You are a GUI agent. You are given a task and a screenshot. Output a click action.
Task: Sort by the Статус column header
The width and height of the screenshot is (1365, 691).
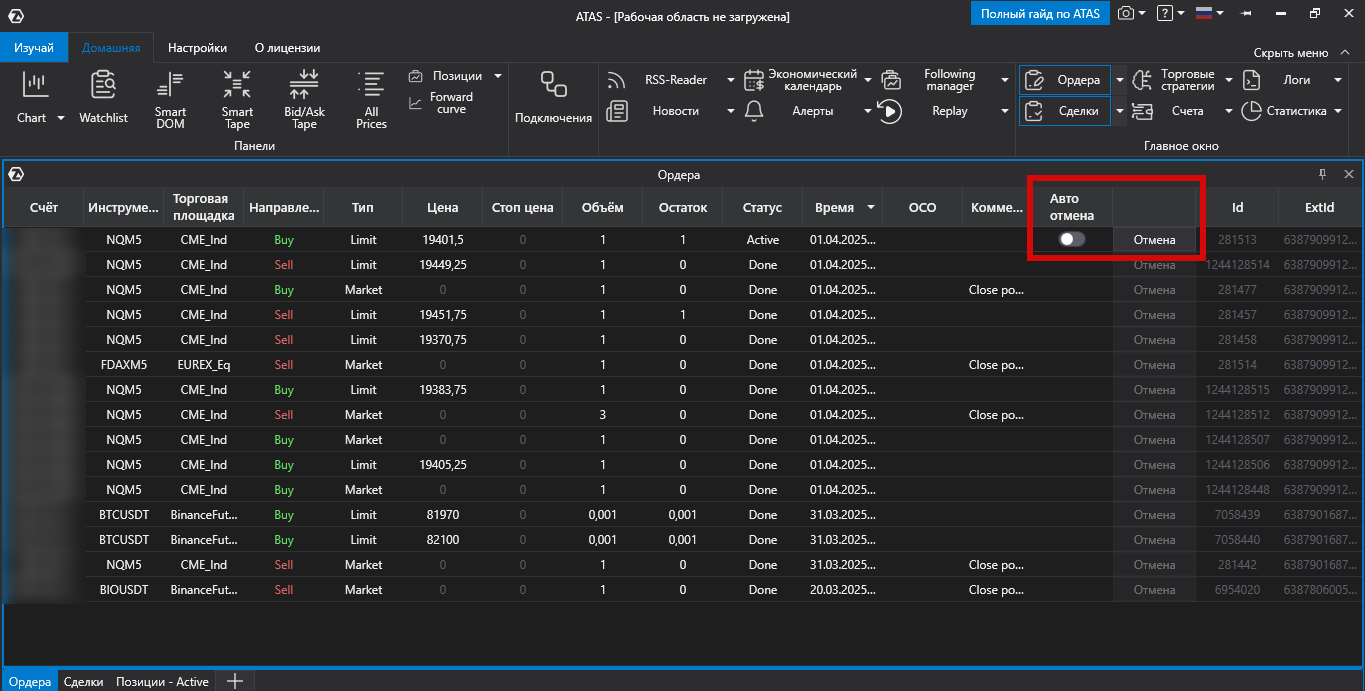tap(762, 208)
